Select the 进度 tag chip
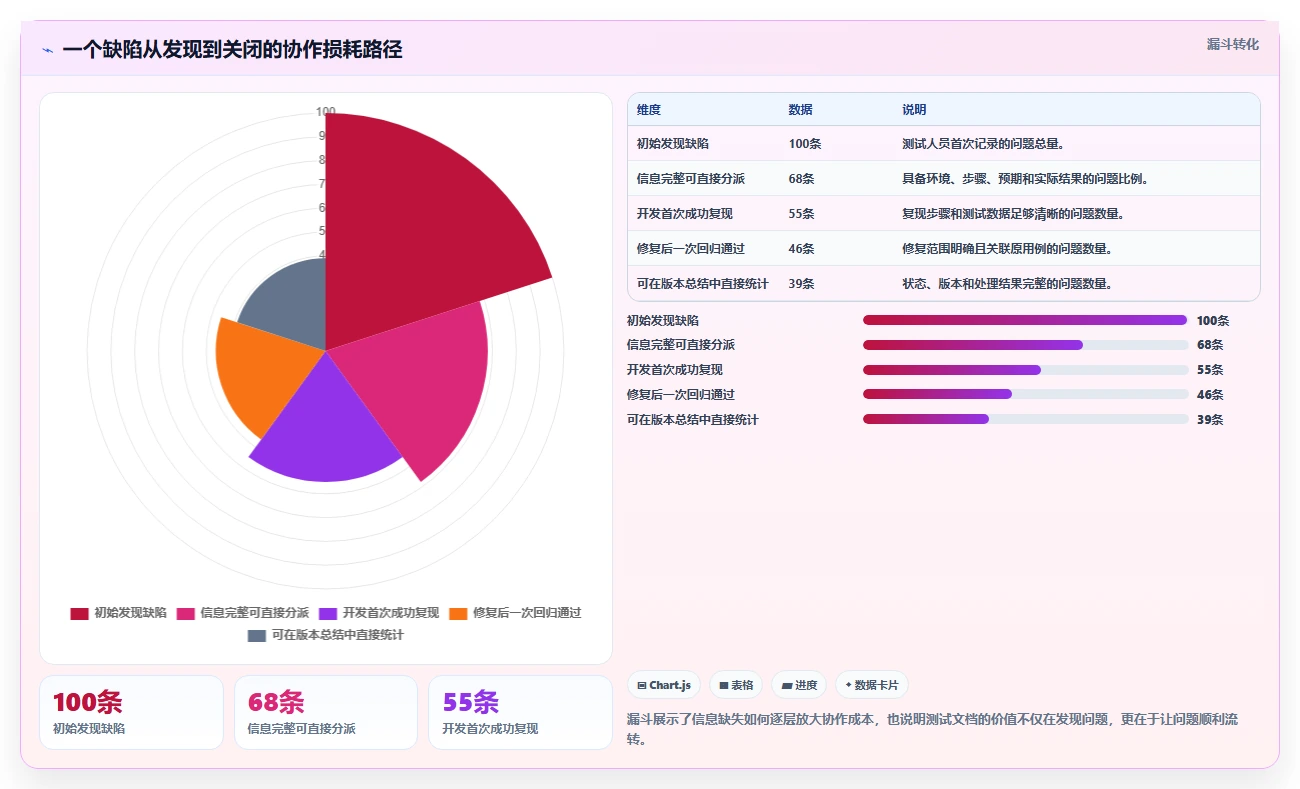The width and height of the screenshot is (1300, 789). [x=799, y=685]
